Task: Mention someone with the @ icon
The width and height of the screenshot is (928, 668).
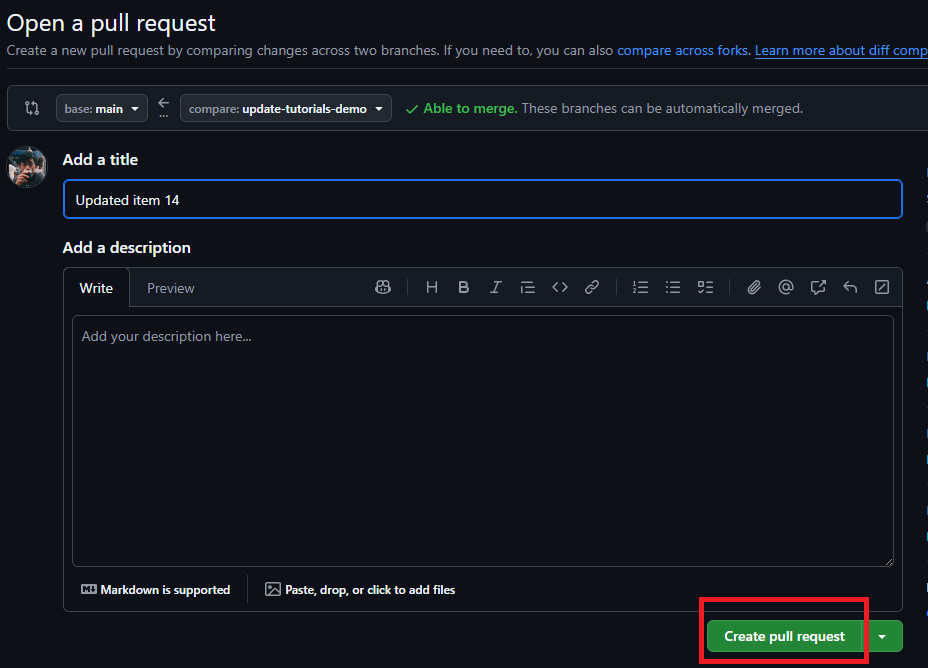Action: point(786,287)
